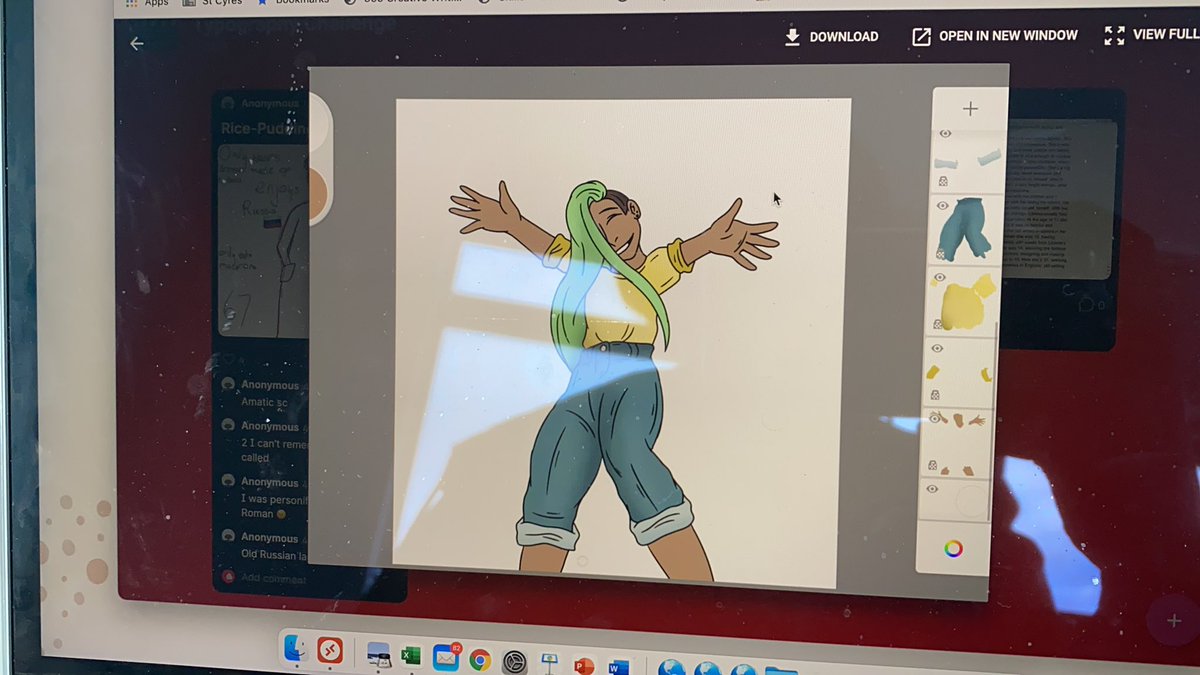Open Excel from the dock
This screenshot has height=675, width=1200.
click(x=411, y=657)
